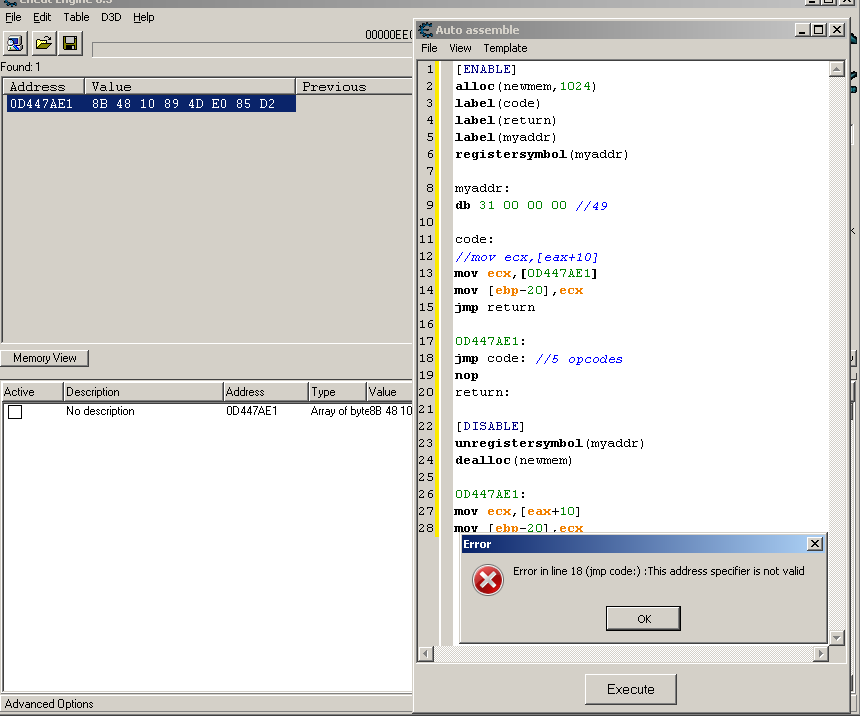860x716 pixels.
Task: Click the open process computer icon
Action: [x=16, y=43]
